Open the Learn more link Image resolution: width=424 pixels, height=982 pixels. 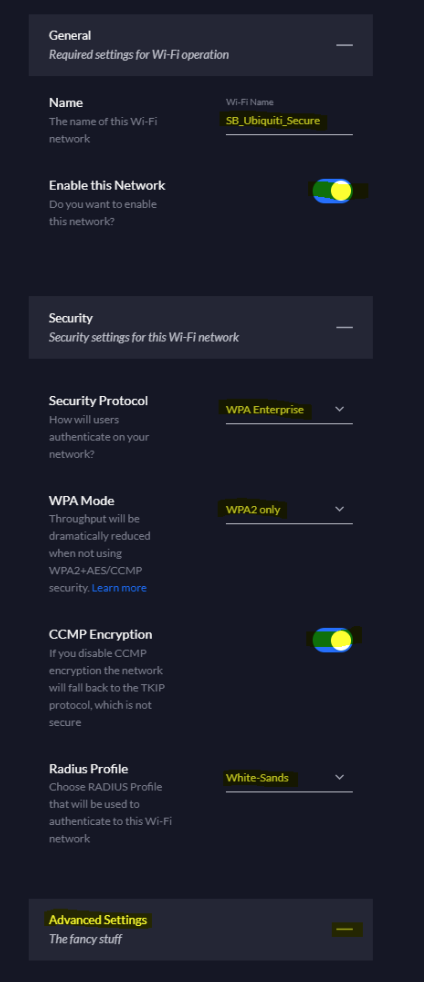pyautogui.click(x=119, y=587)
